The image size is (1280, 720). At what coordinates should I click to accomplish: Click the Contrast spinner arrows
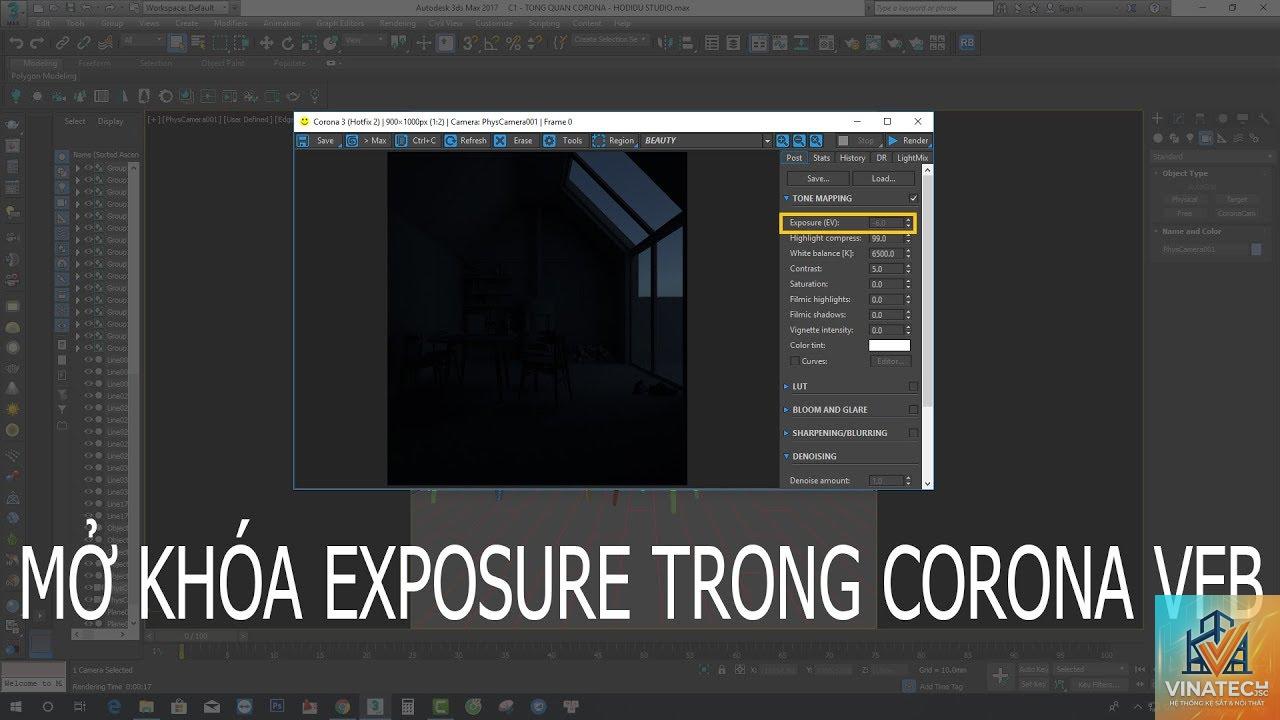point(908,269)
